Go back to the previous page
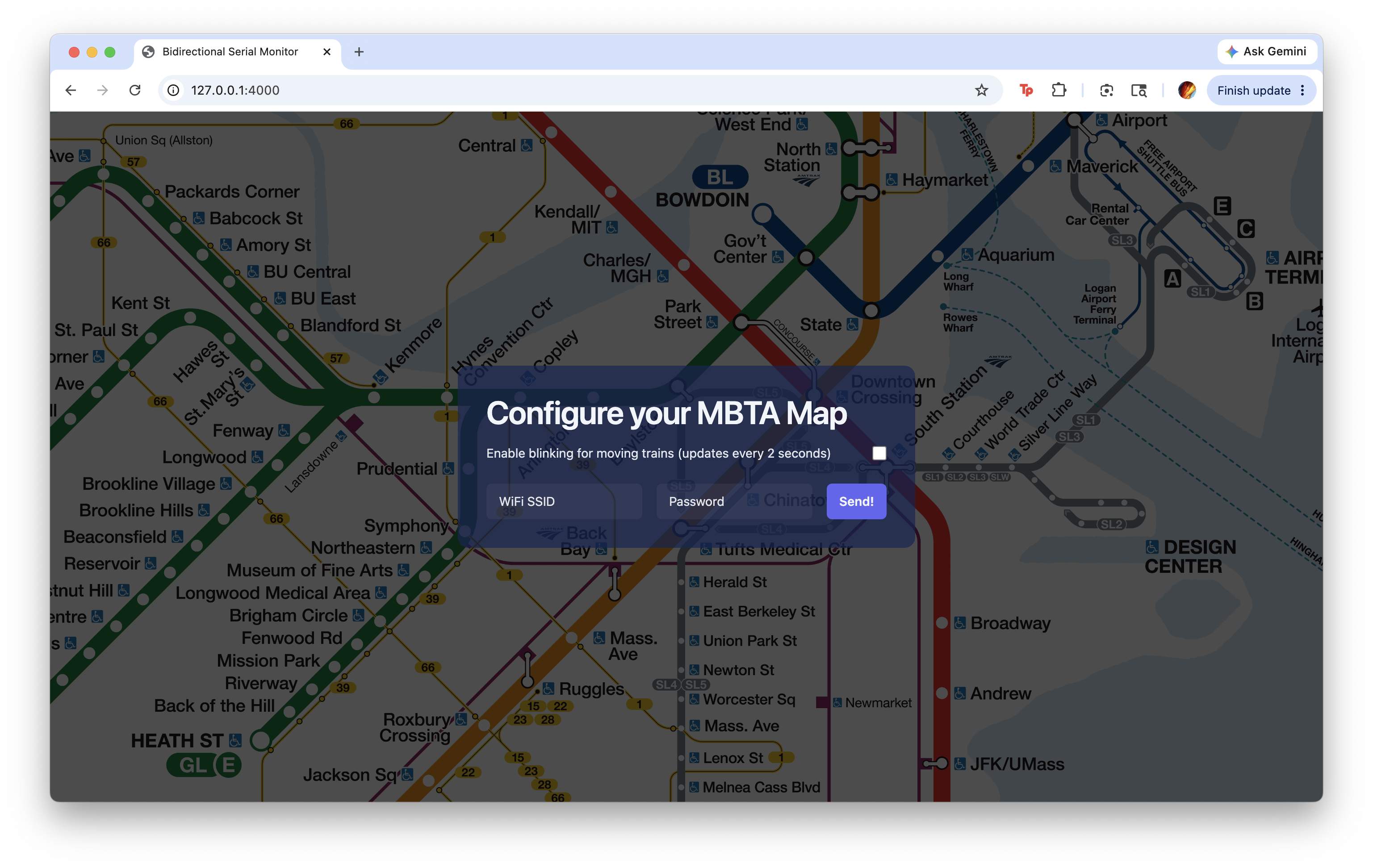The width and height of the screenshot is (1373, 868). (x=71, y=90)
